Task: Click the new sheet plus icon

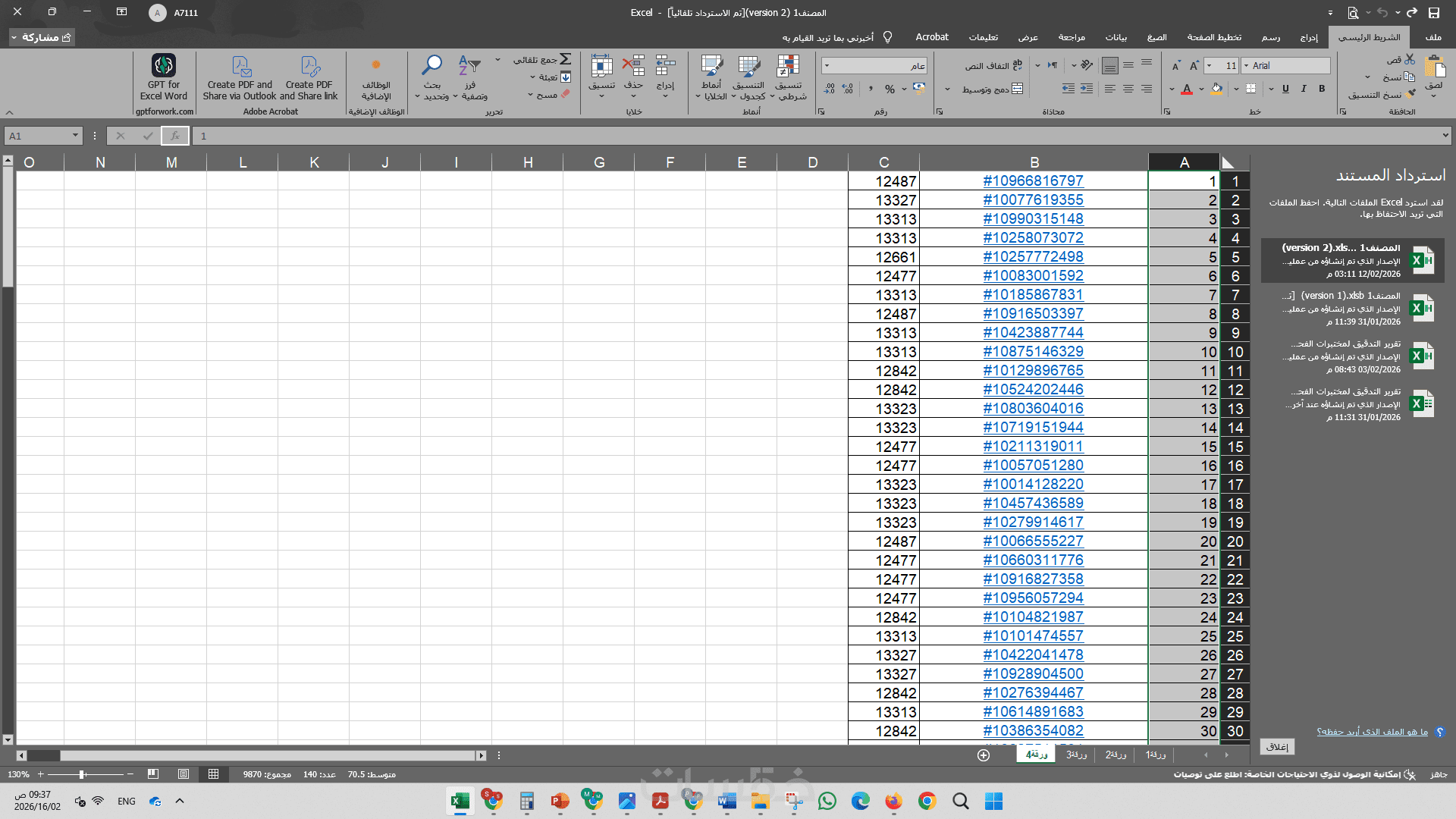Action: 984,755
